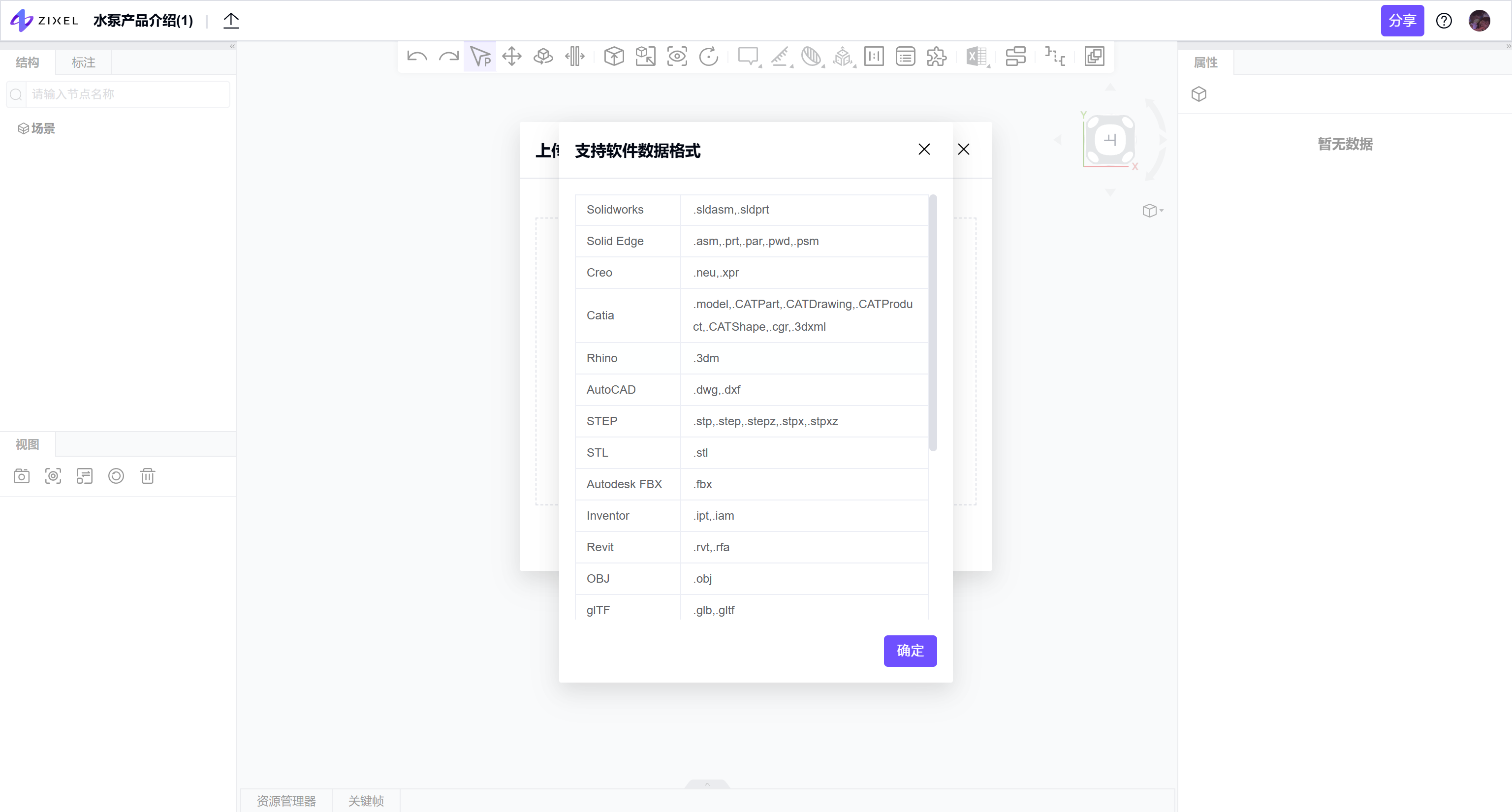Open the user avatar menu

click(1479, 21)
